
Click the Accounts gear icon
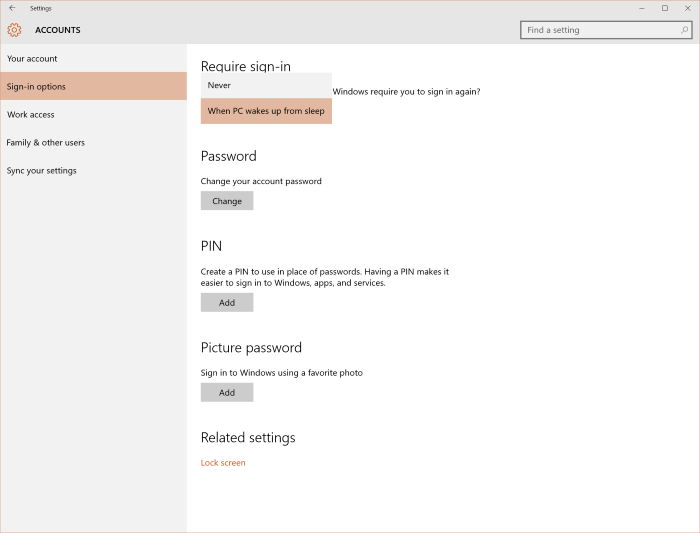14,30
